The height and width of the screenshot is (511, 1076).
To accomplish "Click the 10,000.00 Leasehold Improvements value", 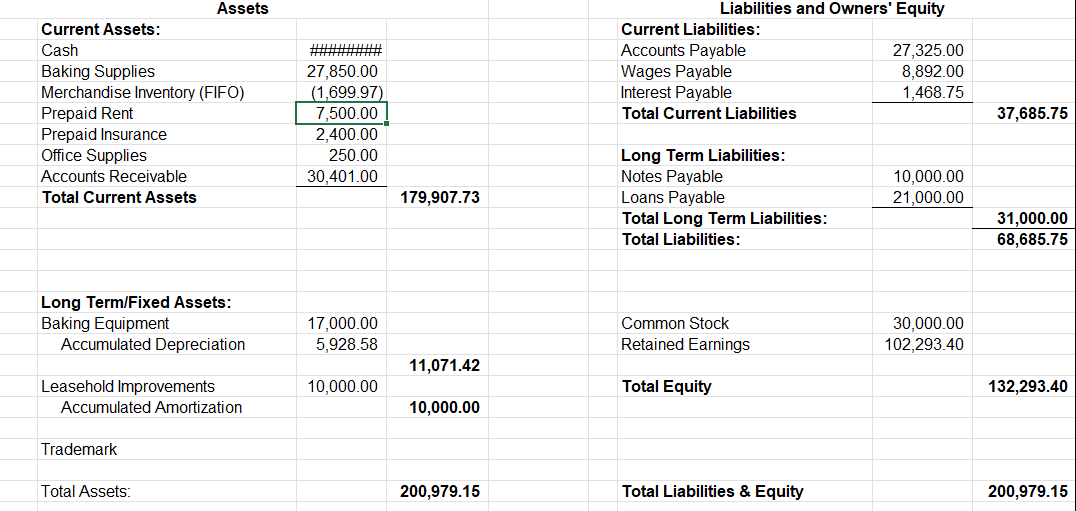I will [342, 386].
